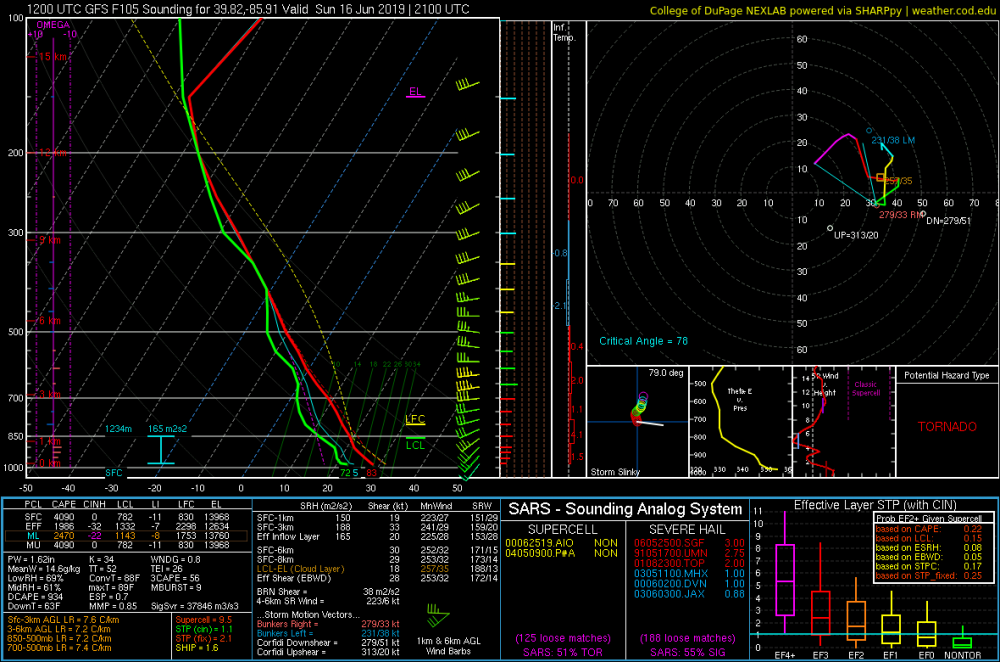
Task: Click the surface temperature value 83
Action: coord(371,473)
